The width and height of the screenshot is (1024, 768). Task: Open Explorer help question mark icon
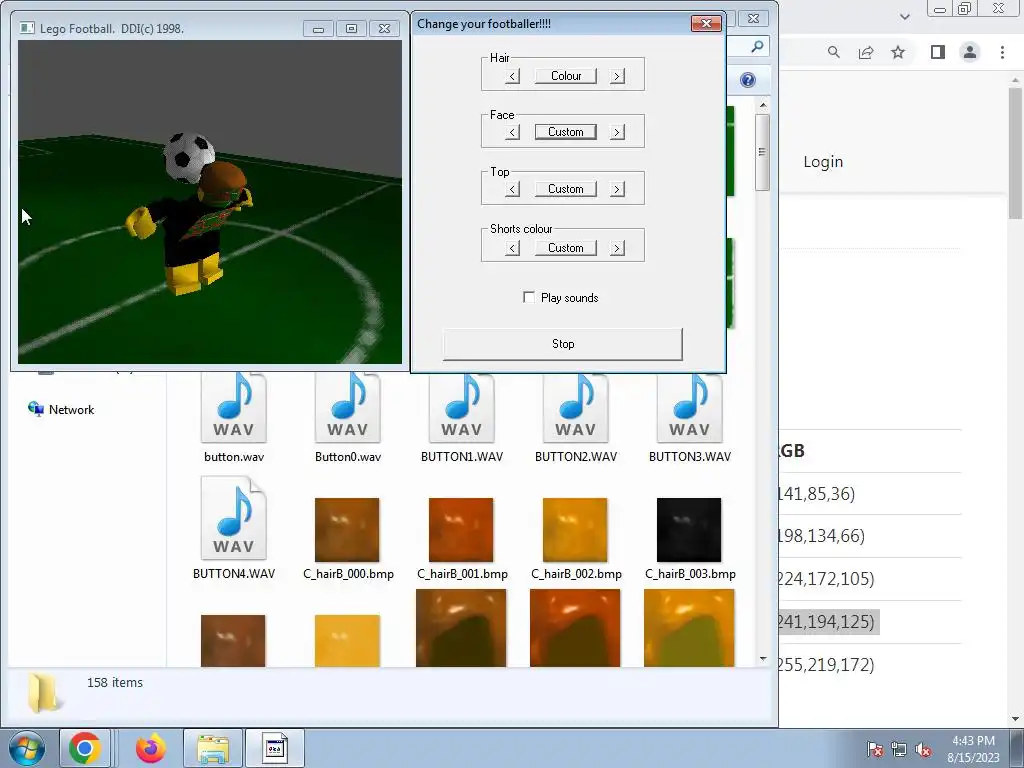pos(748,80)
